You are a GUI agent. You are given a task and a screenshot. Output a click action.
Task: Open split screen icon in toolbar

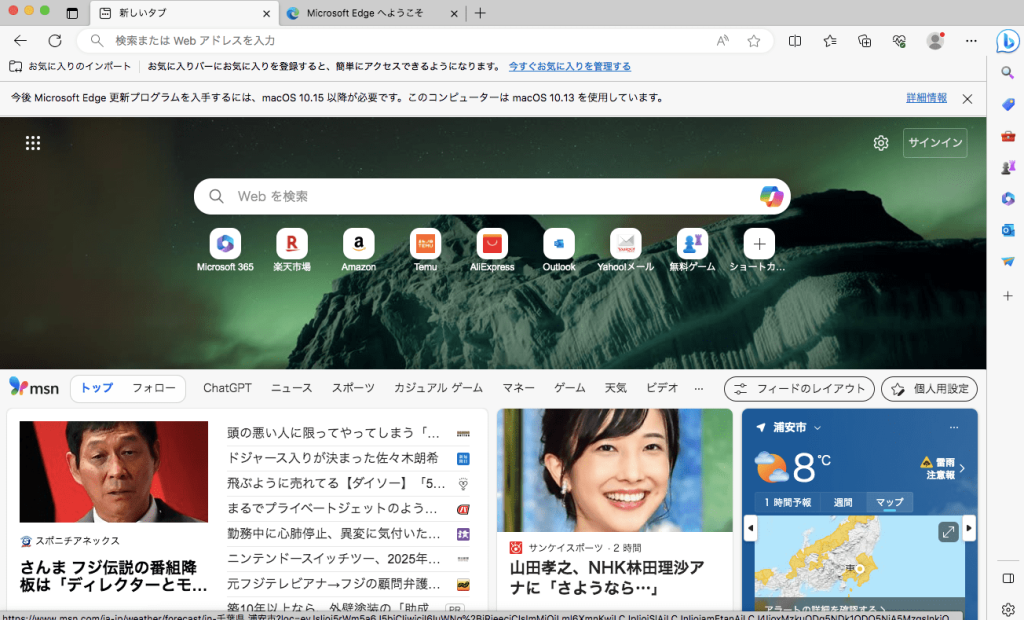(795, 41)
